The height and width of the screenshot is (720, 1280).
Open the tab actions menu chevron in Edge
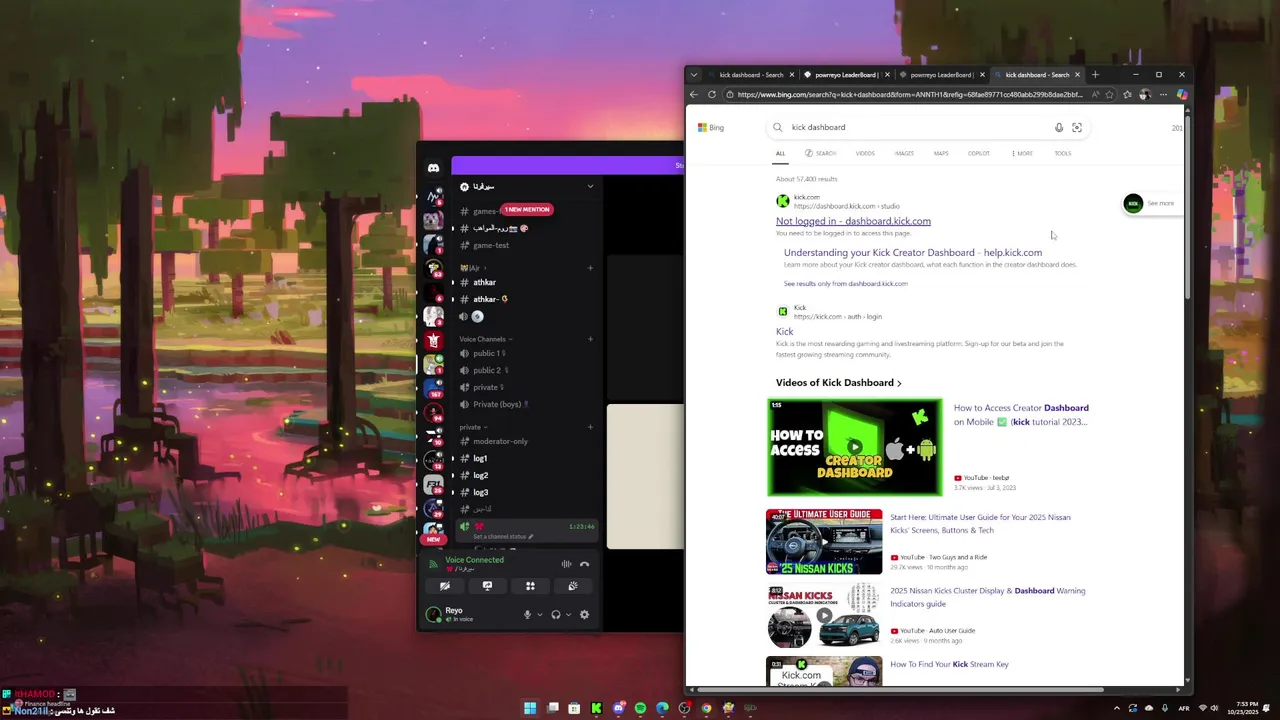pos(694,75)
